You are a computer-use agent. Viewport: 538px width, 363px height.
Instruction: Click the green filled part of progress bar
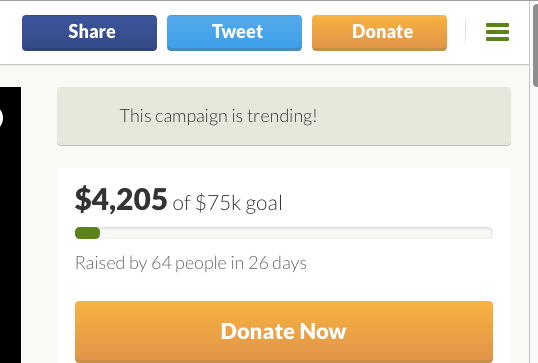(87, 233)
